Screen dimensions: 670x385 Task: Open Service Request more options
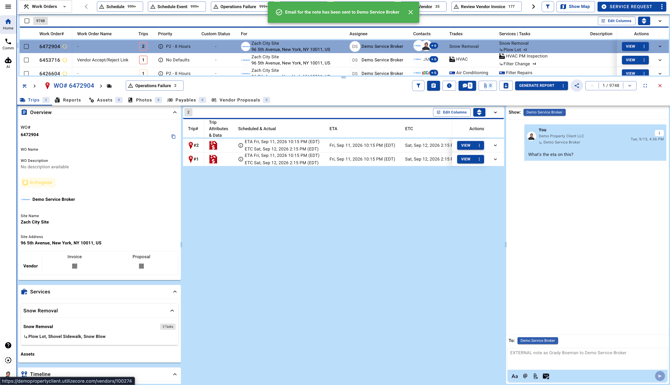click(662, 6)
